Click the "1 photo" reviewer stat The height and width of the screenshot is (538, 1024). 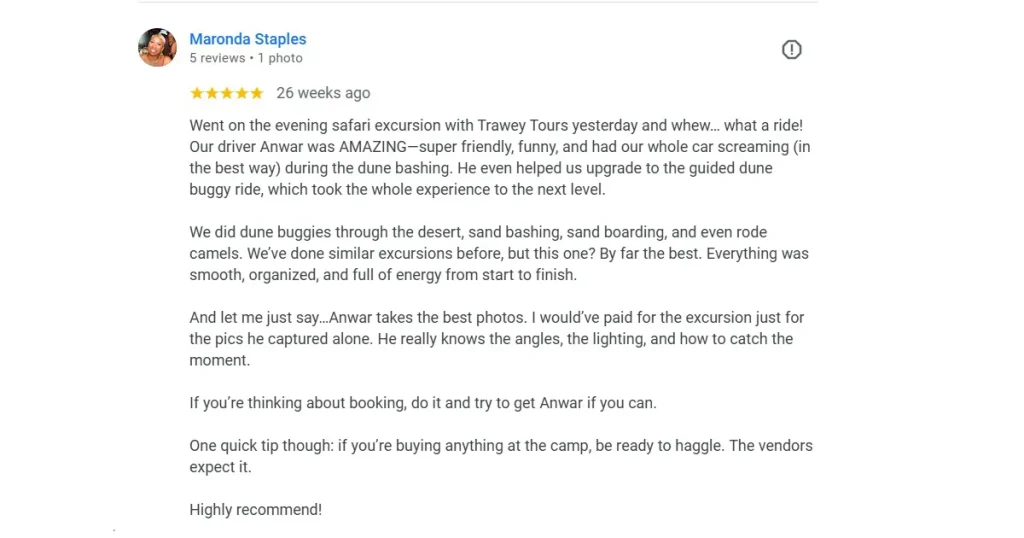[x=280, y=59]
